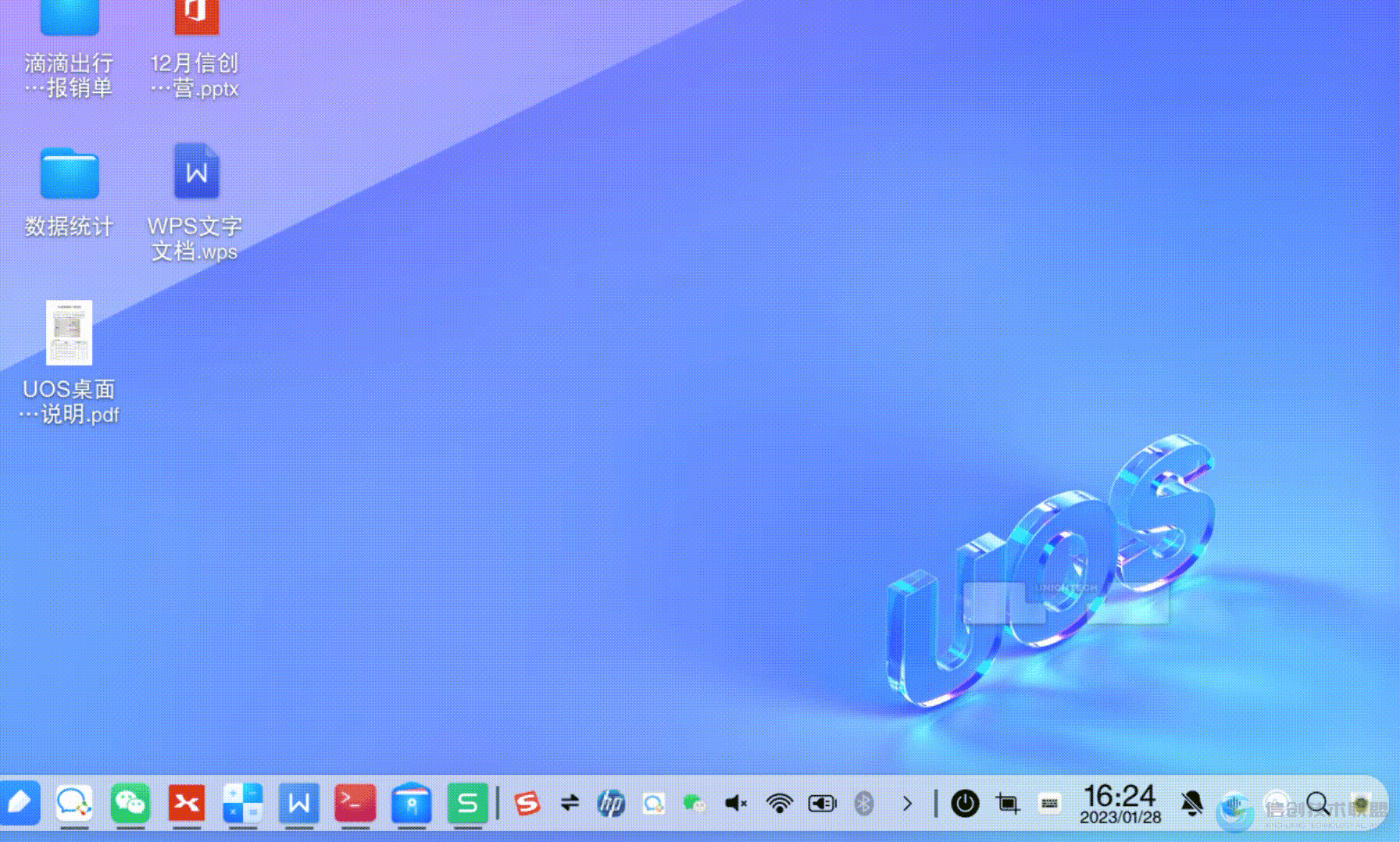Open WeChat from the dock
The height and width of the screenshot is (842, 1400).
pyautogui.click(x=130, y=803)
